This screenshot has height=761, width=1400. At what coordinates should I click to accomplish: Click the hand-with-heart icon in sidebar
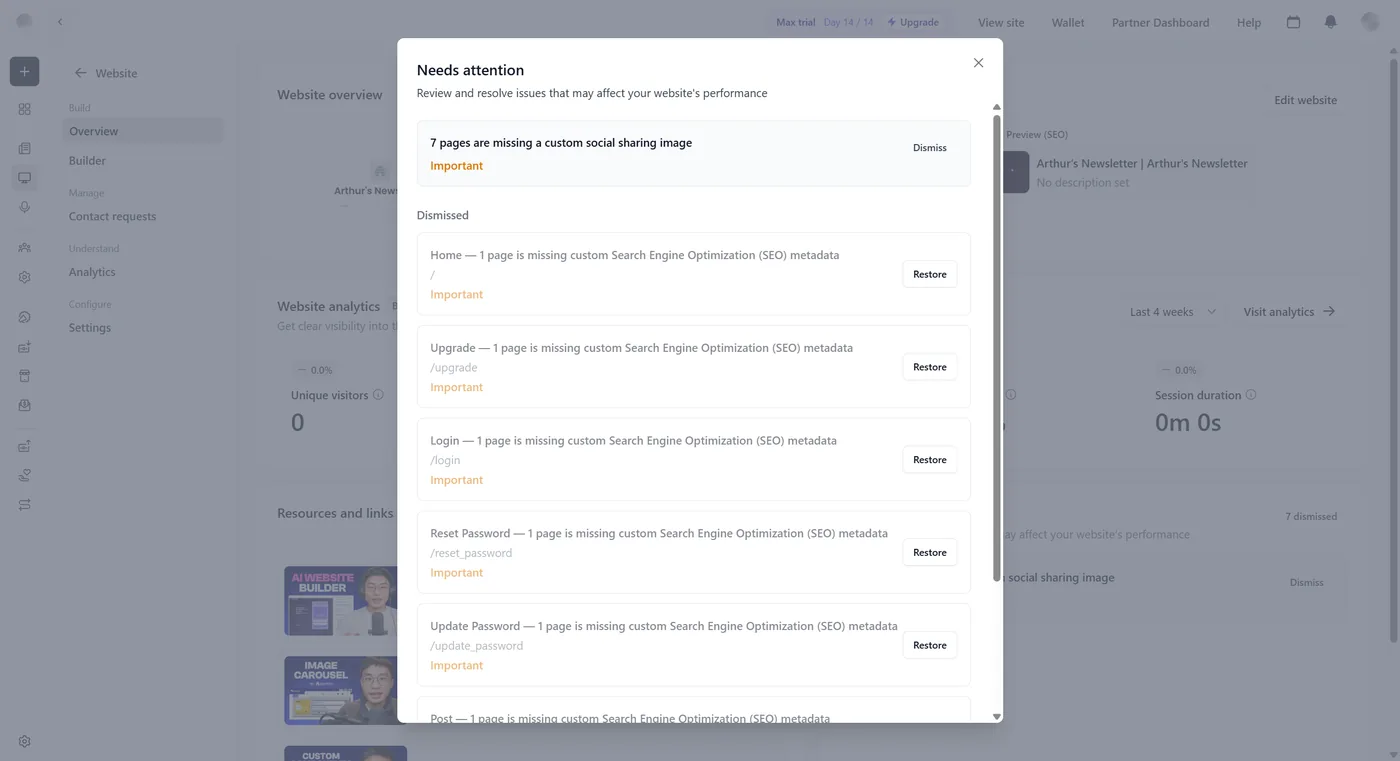[x=25, y=475]
